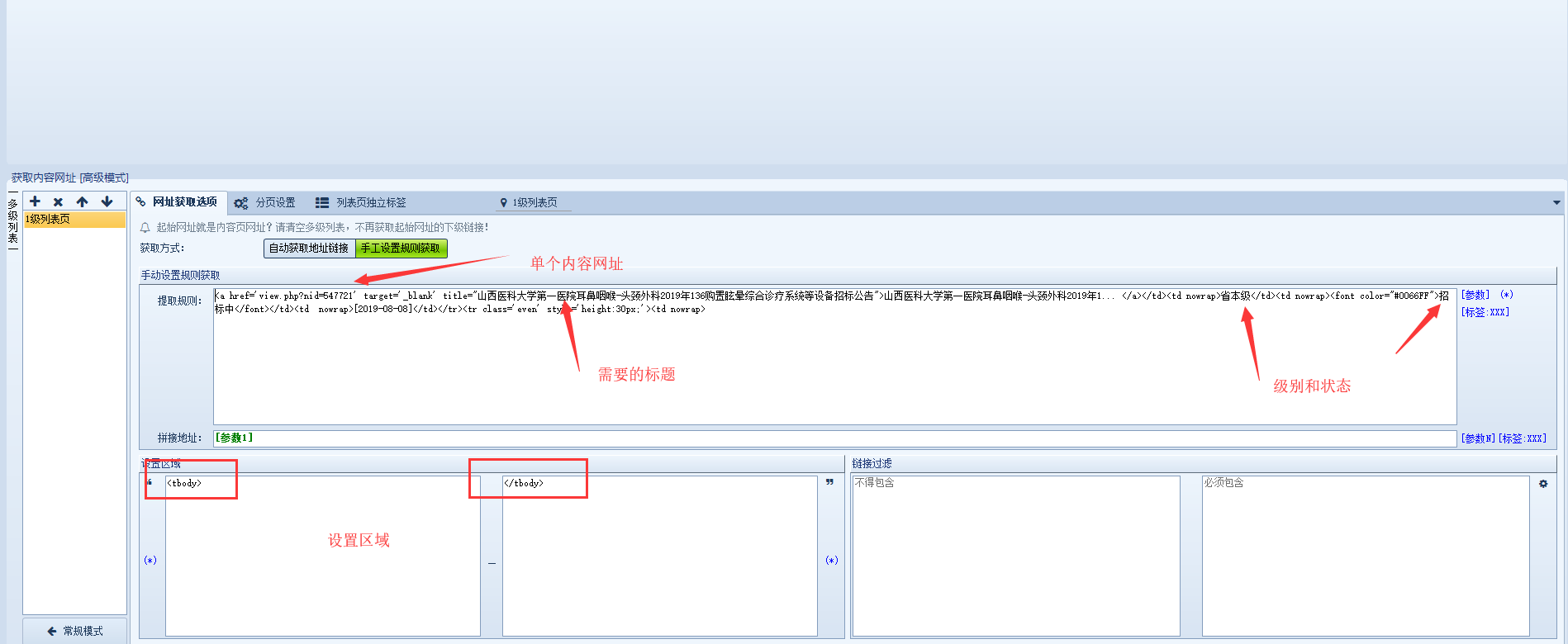Move list level up with up arrow
The image size is (1568, 644).
[x=82, y=201]
